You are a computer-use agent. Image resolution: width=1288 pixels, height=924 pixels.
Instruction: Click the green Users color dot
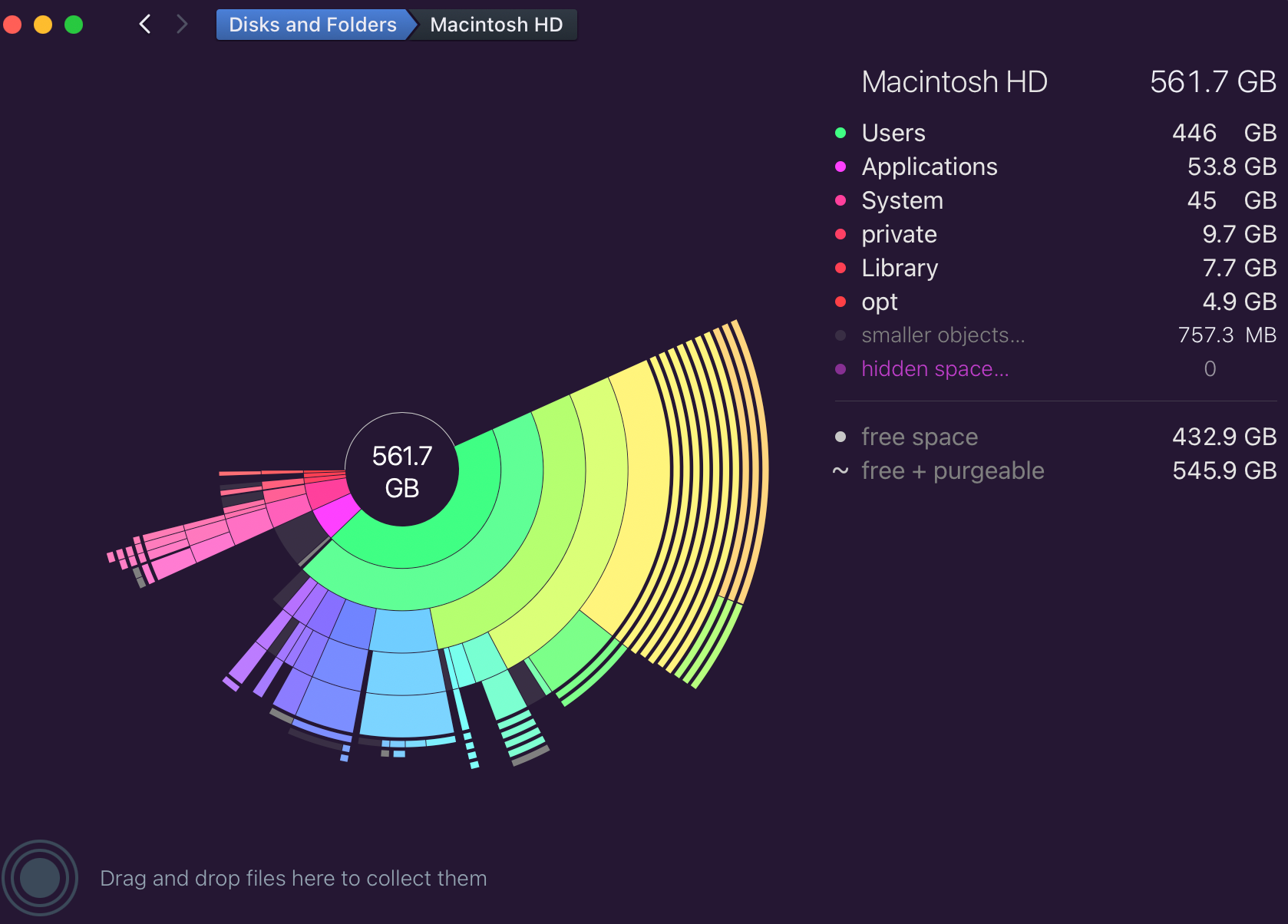(841, 133)
